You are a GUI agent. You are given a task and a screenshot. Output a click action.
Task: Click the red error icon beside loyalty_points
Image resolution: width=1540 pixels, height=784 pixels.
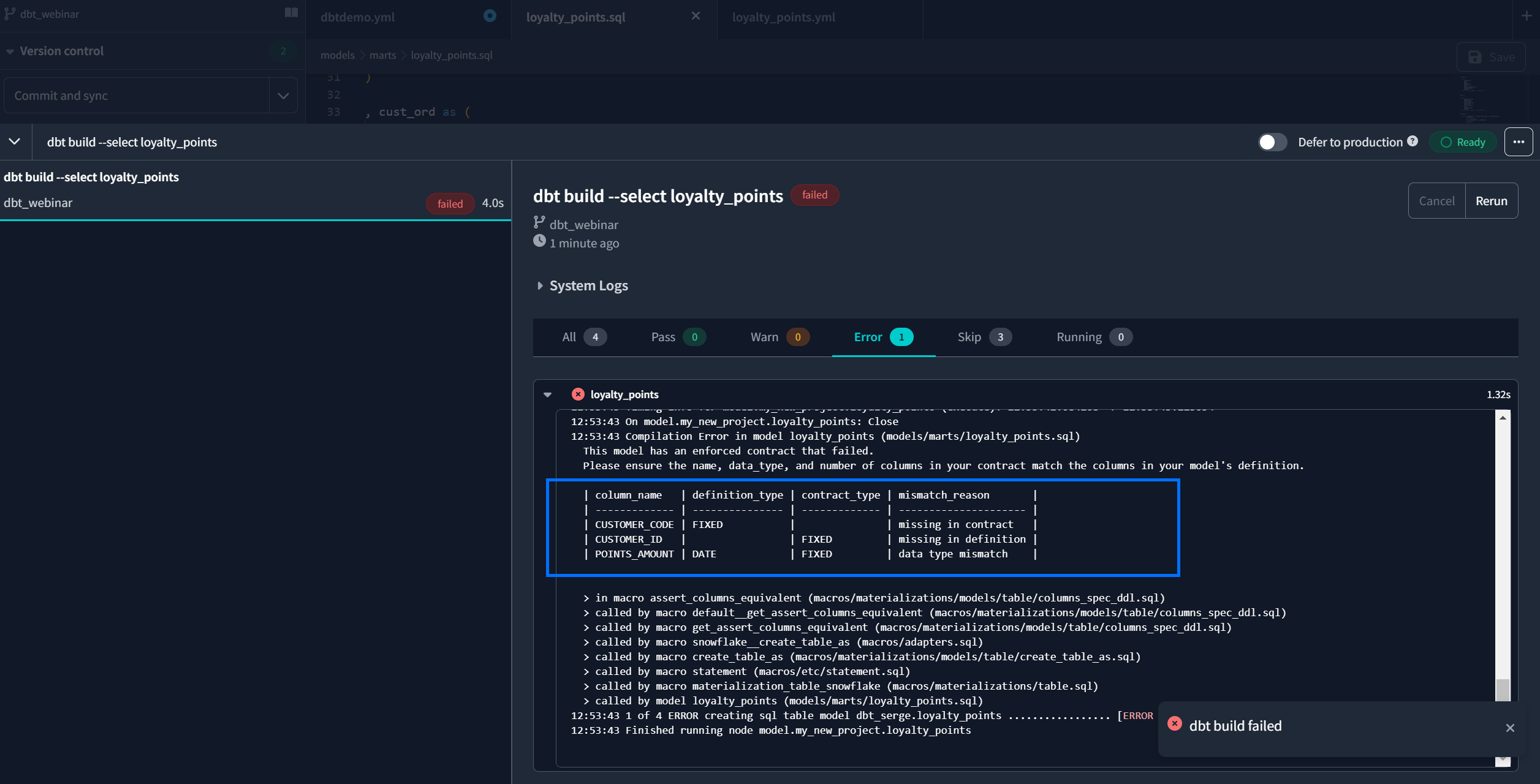coord(577,394)
